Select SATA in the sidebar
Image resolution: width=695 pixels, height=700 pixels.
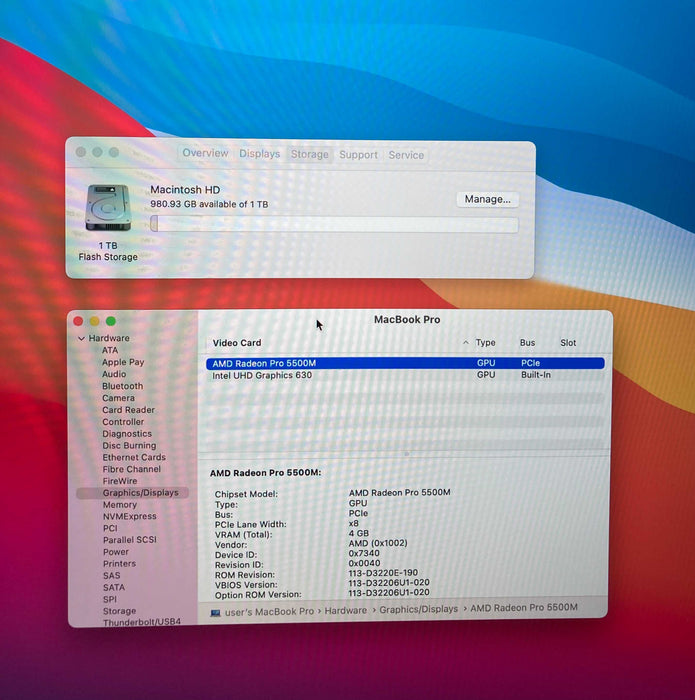tap(114, 588)
